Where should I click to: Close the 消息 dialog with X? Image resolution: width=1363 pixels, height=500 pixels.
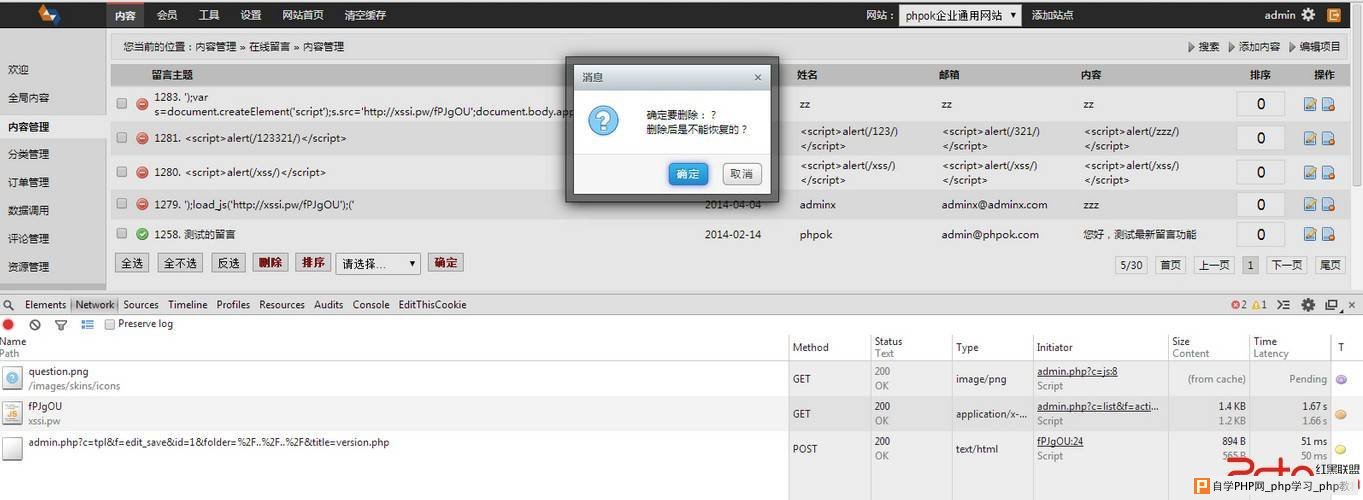757,77
